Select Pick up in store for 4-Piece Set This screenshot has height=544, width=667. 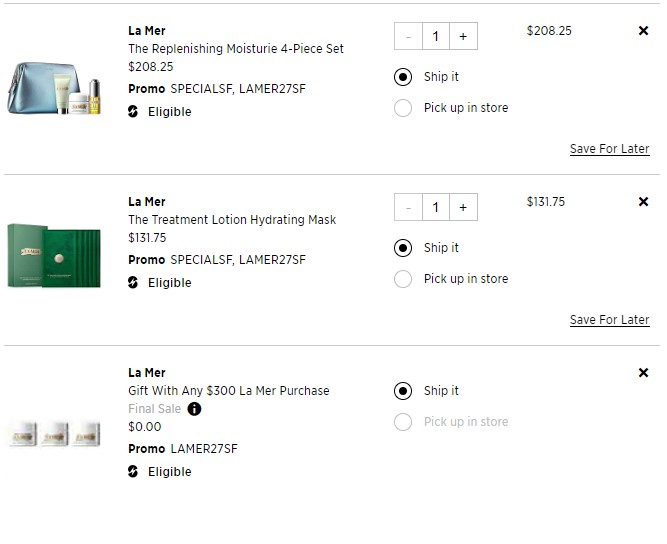point(403,108)
